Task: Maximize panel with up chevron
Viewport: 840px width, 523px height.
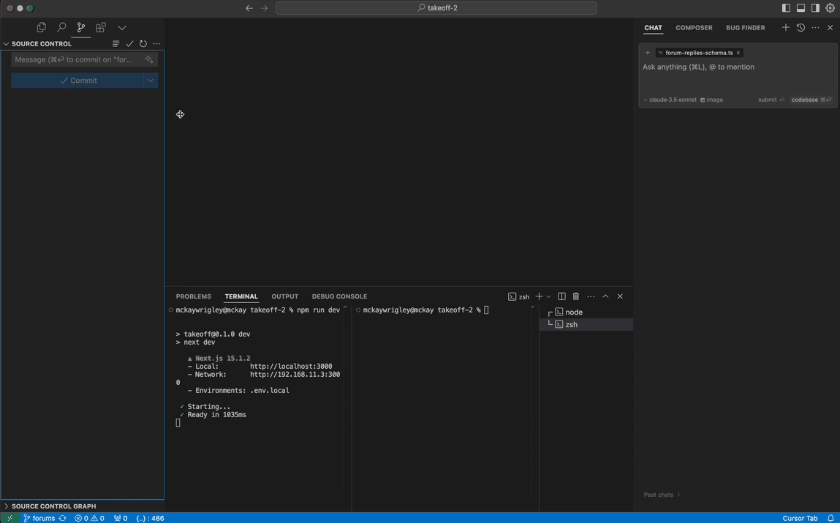Action: [605, 296]
